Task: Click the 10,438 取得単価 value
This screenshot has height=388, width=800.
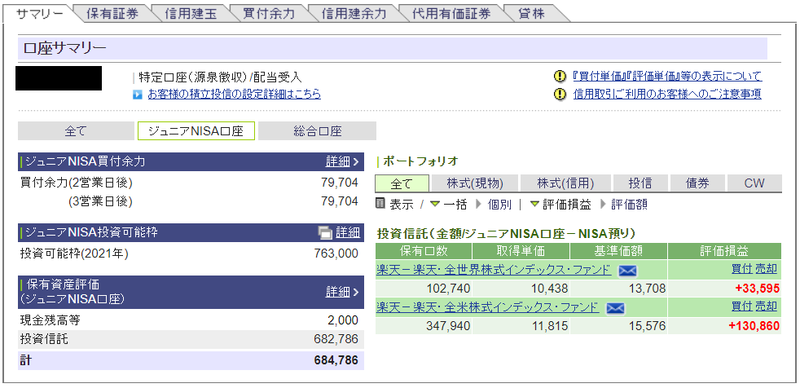Action: (549, 289)
